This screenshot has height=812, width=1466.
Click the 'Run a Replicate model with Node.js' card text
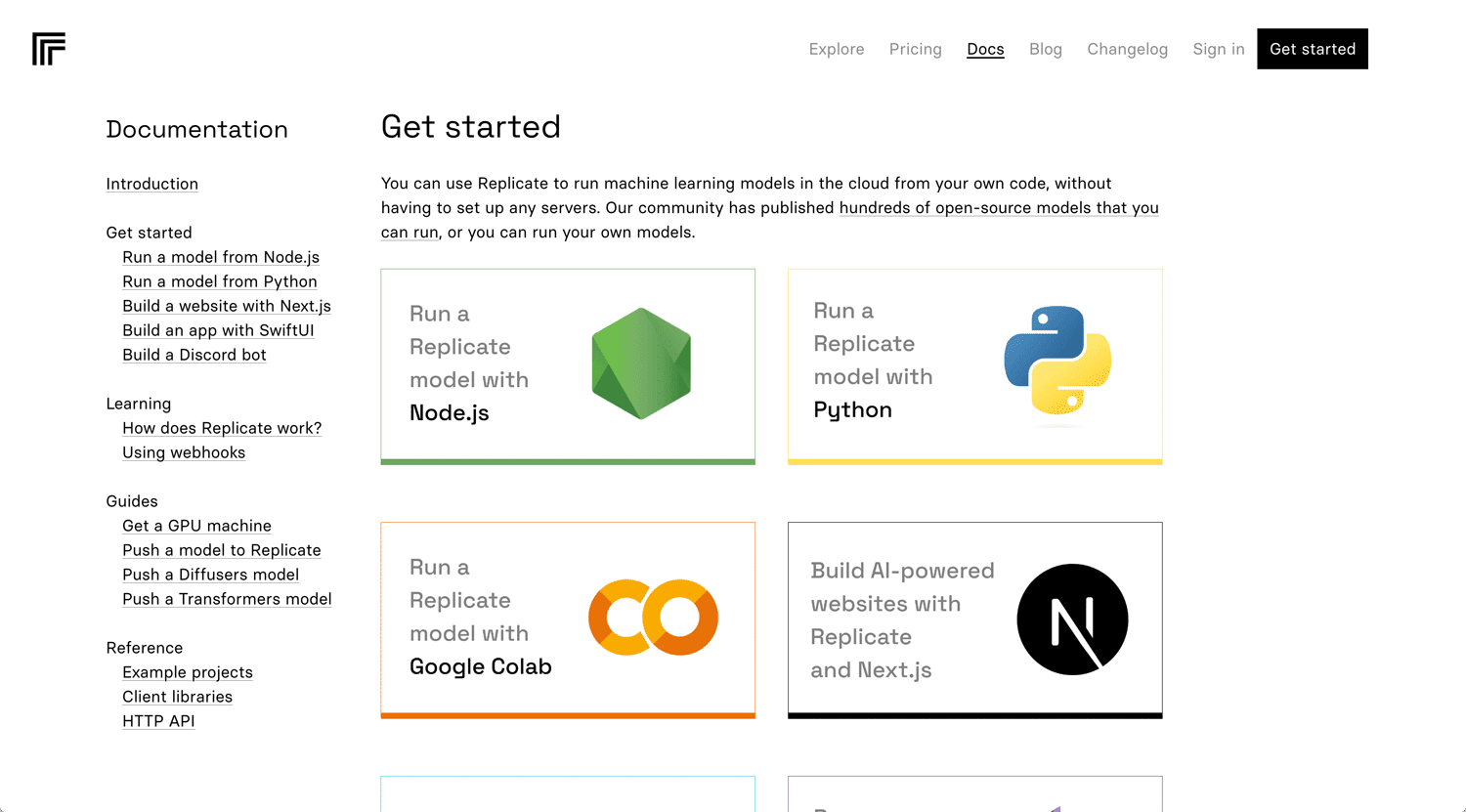[469, 363]
